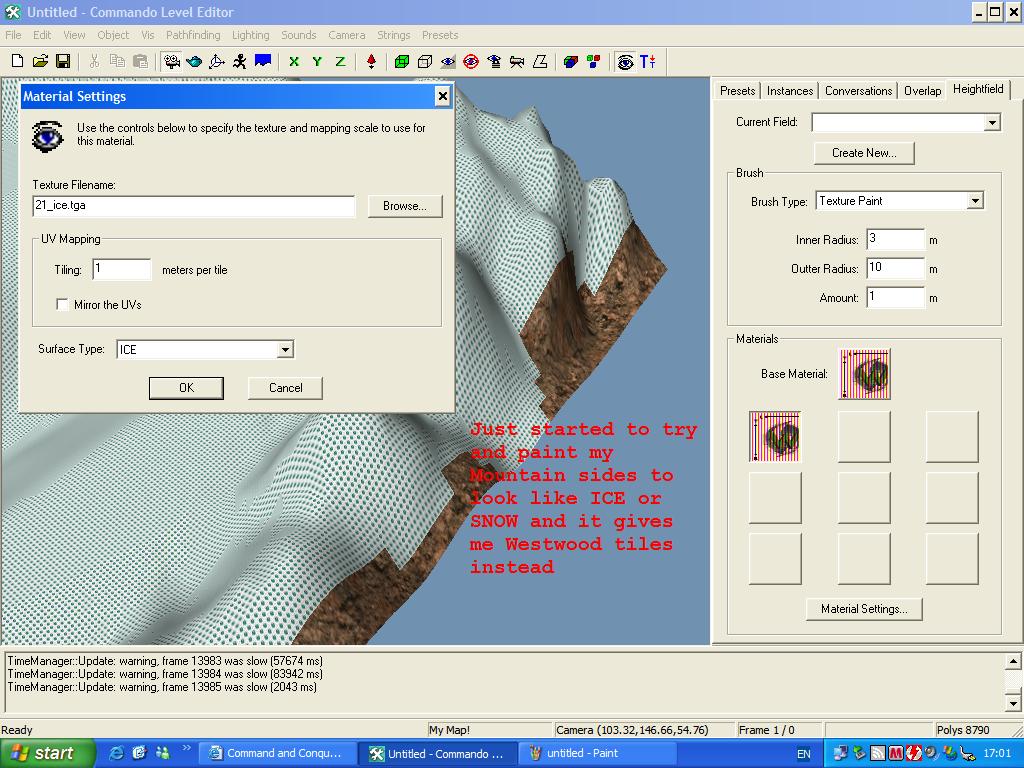Viewport: 1024px width, 768px height.
Task: Toggle the green Z axis restriction icon
Action: pyautogui.click(x=340, y=61)
